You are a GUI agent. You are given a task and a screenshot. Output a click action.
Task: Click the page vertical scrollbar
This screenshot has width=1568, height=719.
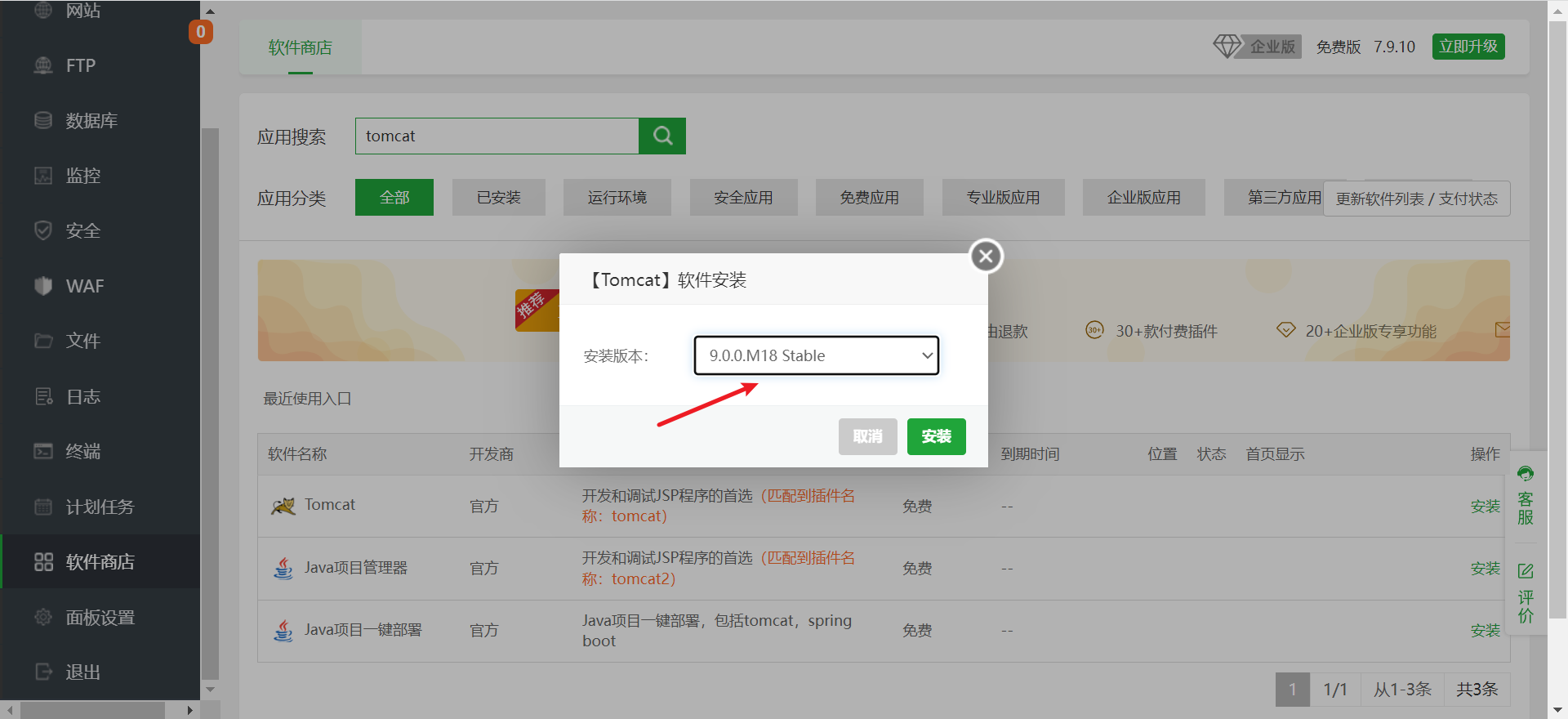coord(1557,319)
